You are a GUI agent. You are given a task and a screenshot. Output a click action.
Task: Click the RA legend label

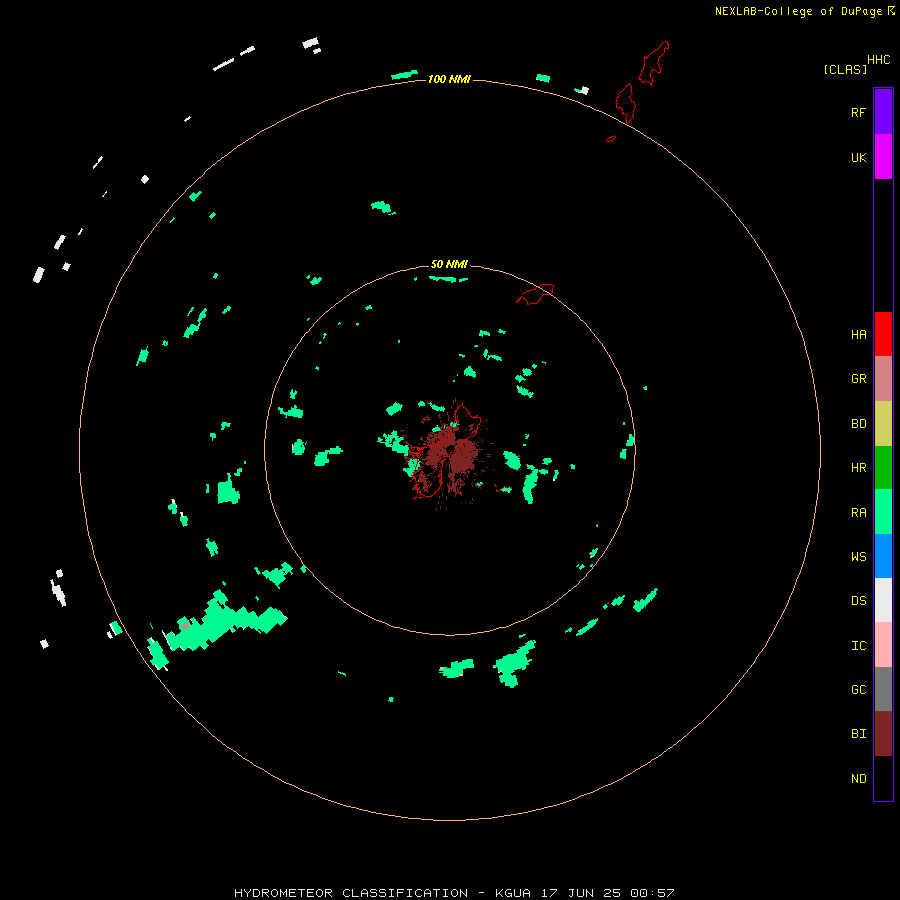point(858,513)
